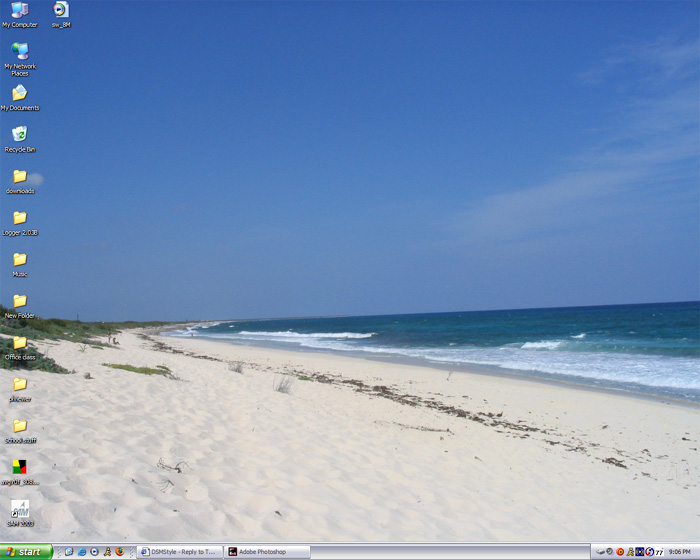Select the New Folder icon

click(x=19, y=301)
